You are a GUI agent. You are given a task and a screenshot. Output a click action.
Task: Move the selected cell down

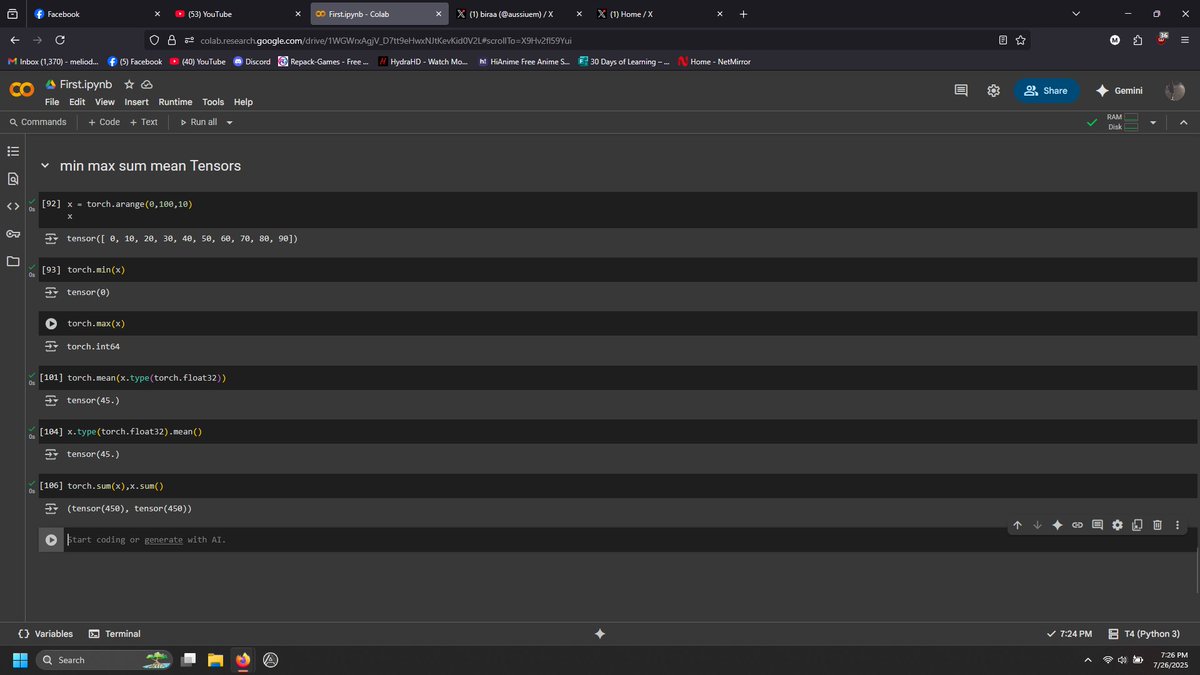pos(1037,525)
